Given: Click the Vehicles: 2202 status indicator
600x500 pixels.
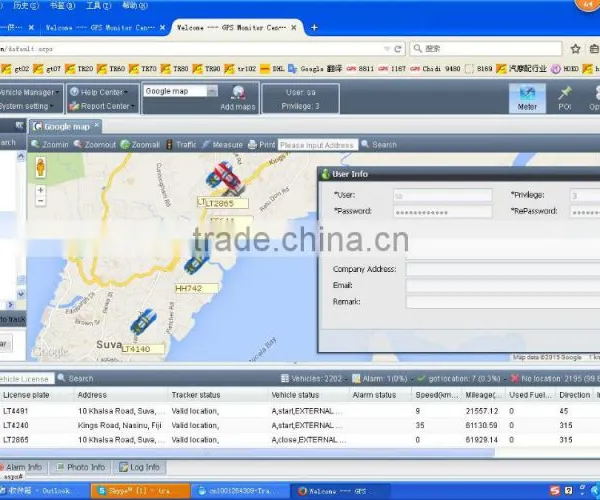Looking at the screenshot, I should [x=311, y=379].
